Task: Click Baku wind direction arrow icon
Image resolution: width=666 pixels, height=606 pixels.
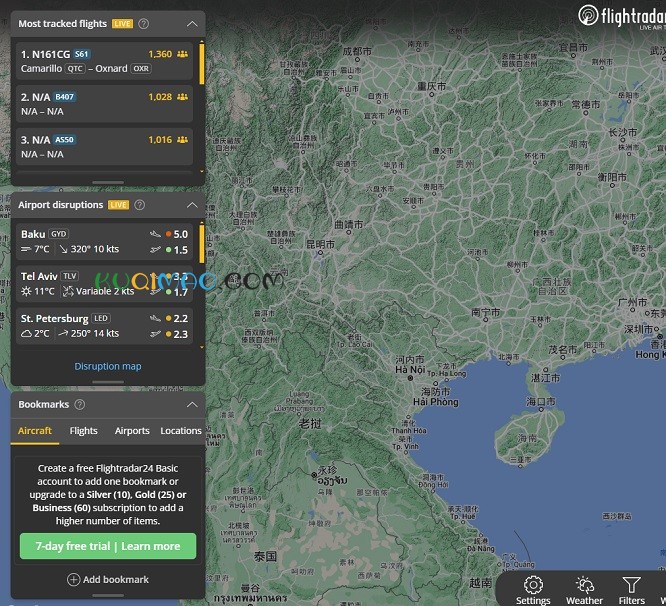Action: tap(63, 249)
